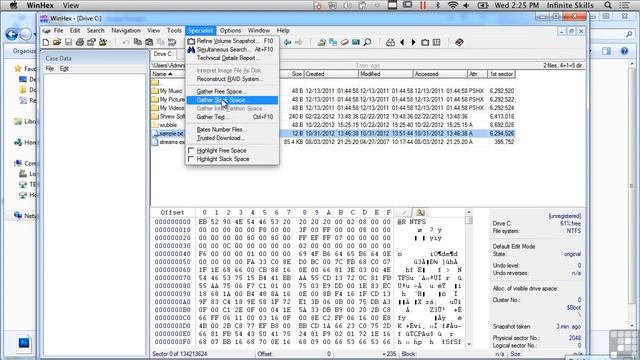
Task: Select the Drive C: tab
Action: tap(163, 54)
